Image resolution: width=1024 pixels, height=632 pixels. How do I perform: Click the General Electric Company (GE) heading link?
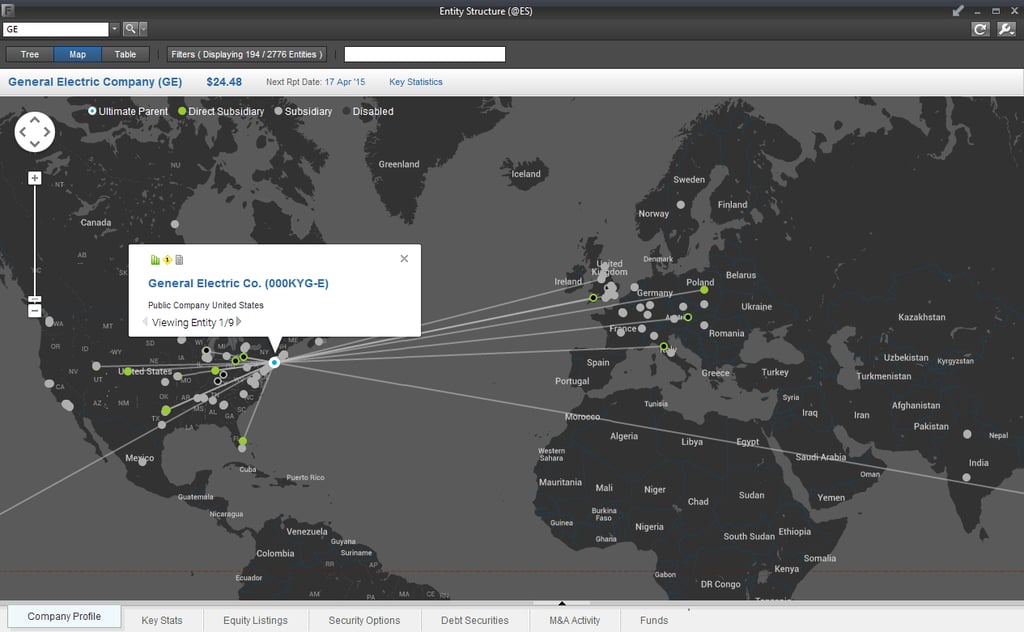pyautogui.click(x=95, y=82)
